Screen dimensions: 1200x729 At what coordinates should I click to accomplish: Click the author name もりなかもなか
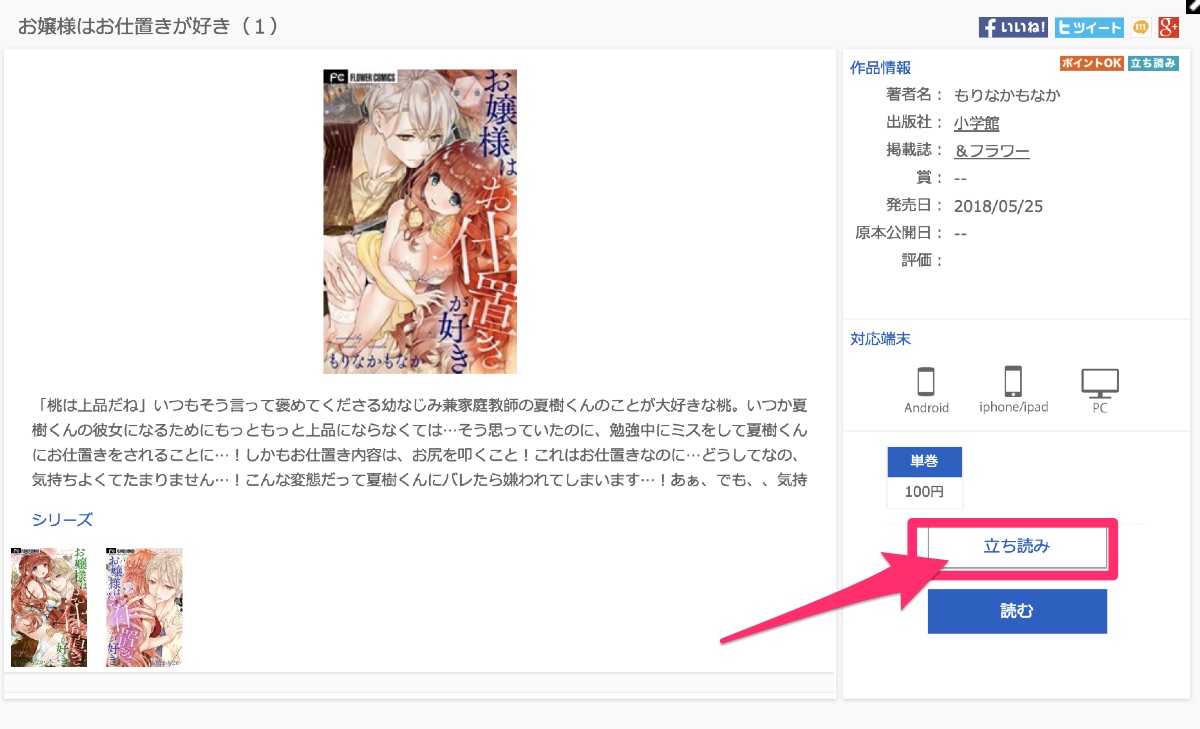1007,95
